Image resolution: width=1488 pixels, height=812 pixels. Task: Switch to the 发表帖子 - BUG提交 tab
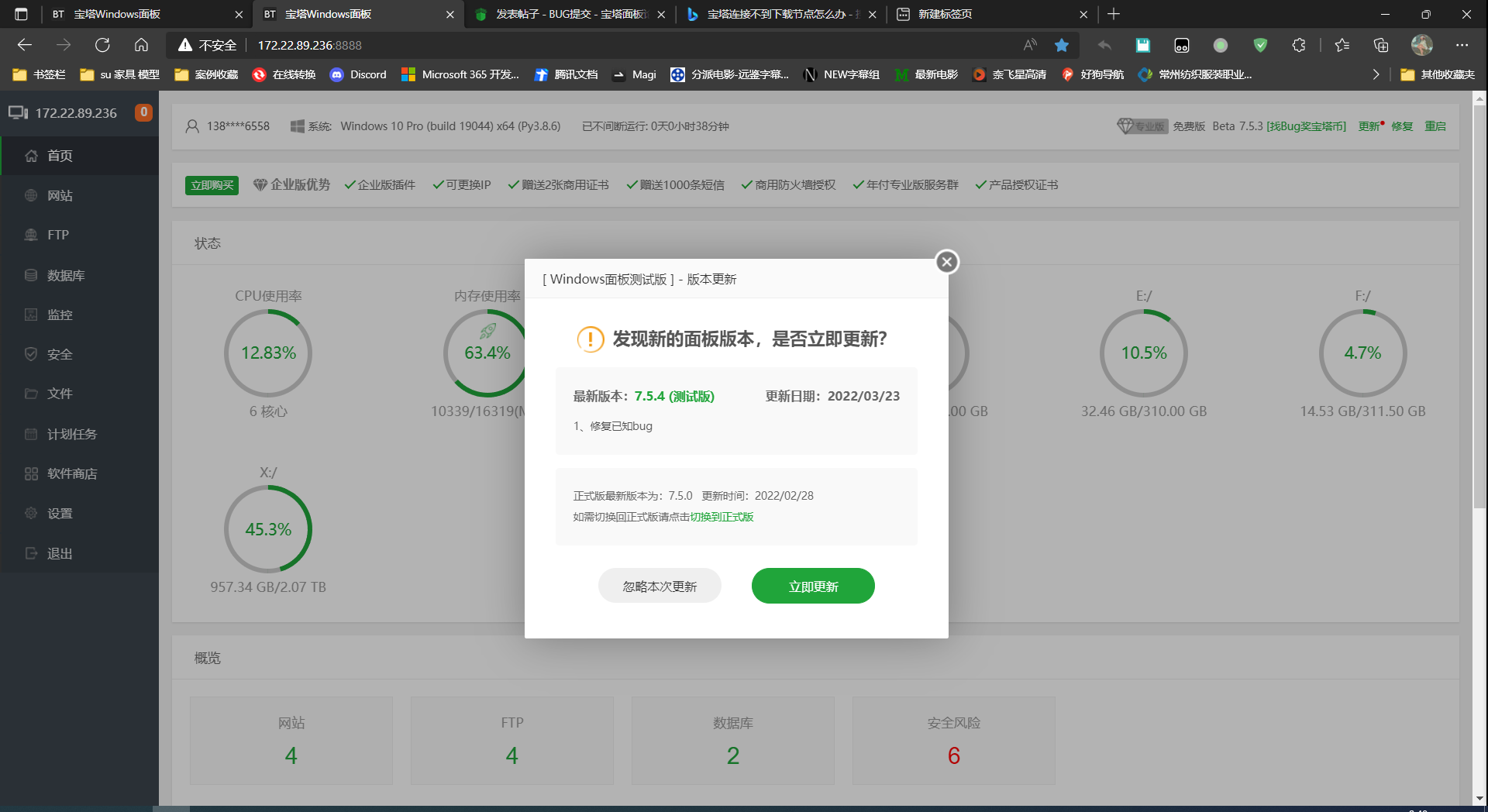(x=570, y=14)
